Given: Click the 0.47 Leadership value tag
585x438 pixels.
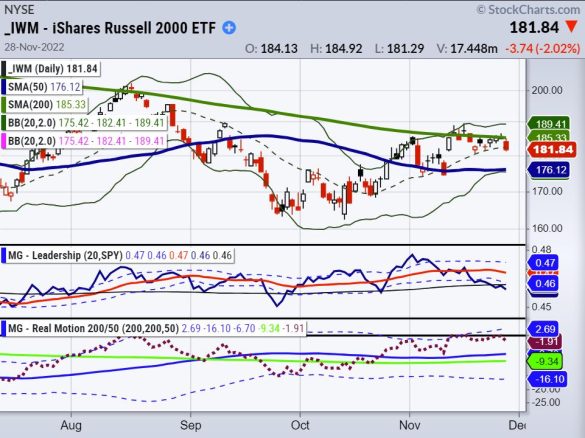Looking at the screenshot, I should coord(543,263).
